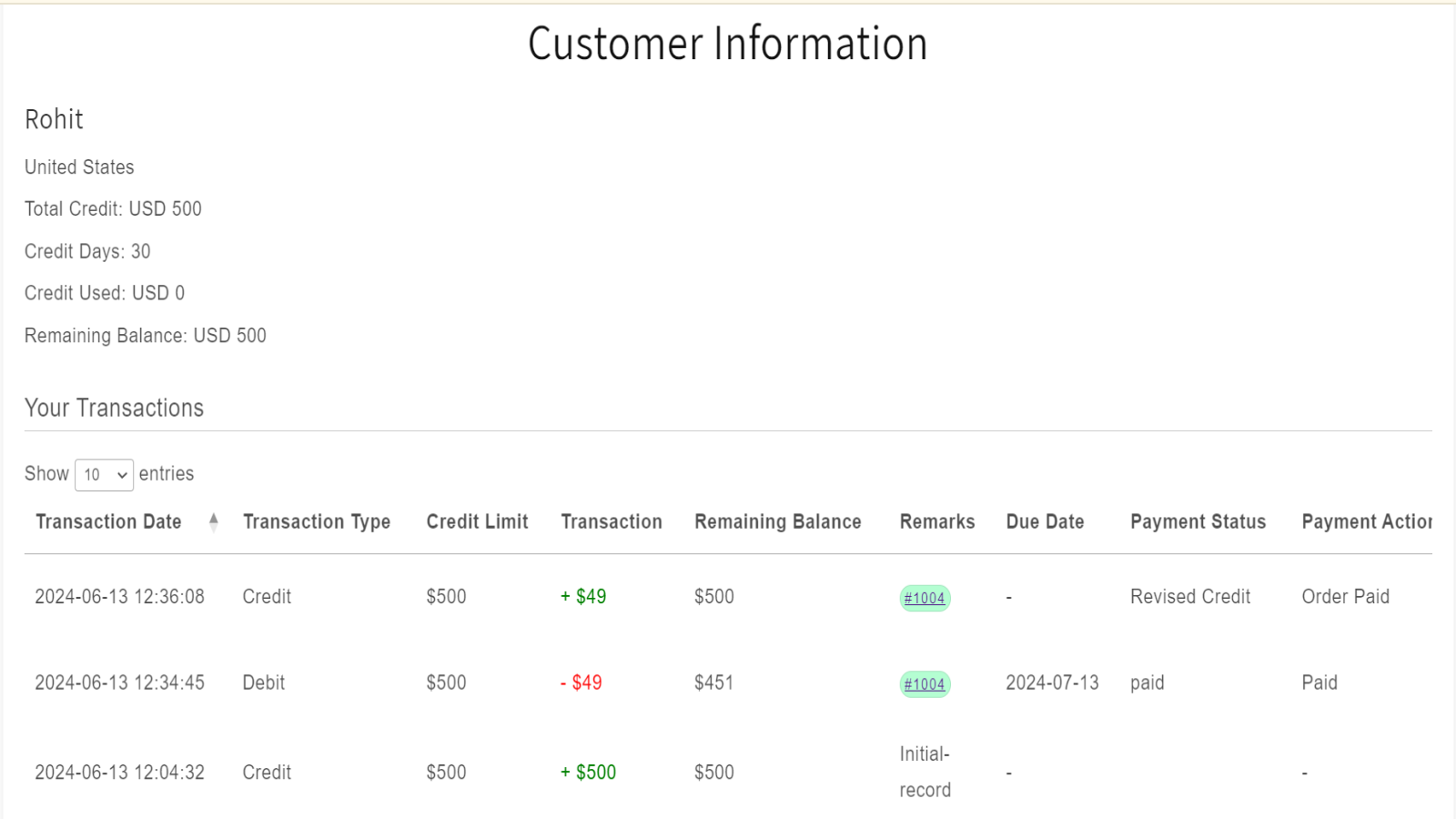The height and width of the screenshot is (819, 1456).
Task: Sort by Transaction Type column
Action: pos(317,521)
